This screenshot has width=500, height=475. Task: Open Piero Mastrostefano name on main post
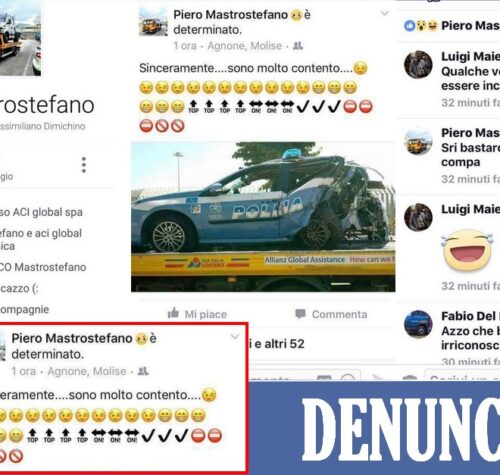pyautogui.click(x=230, y=15)
